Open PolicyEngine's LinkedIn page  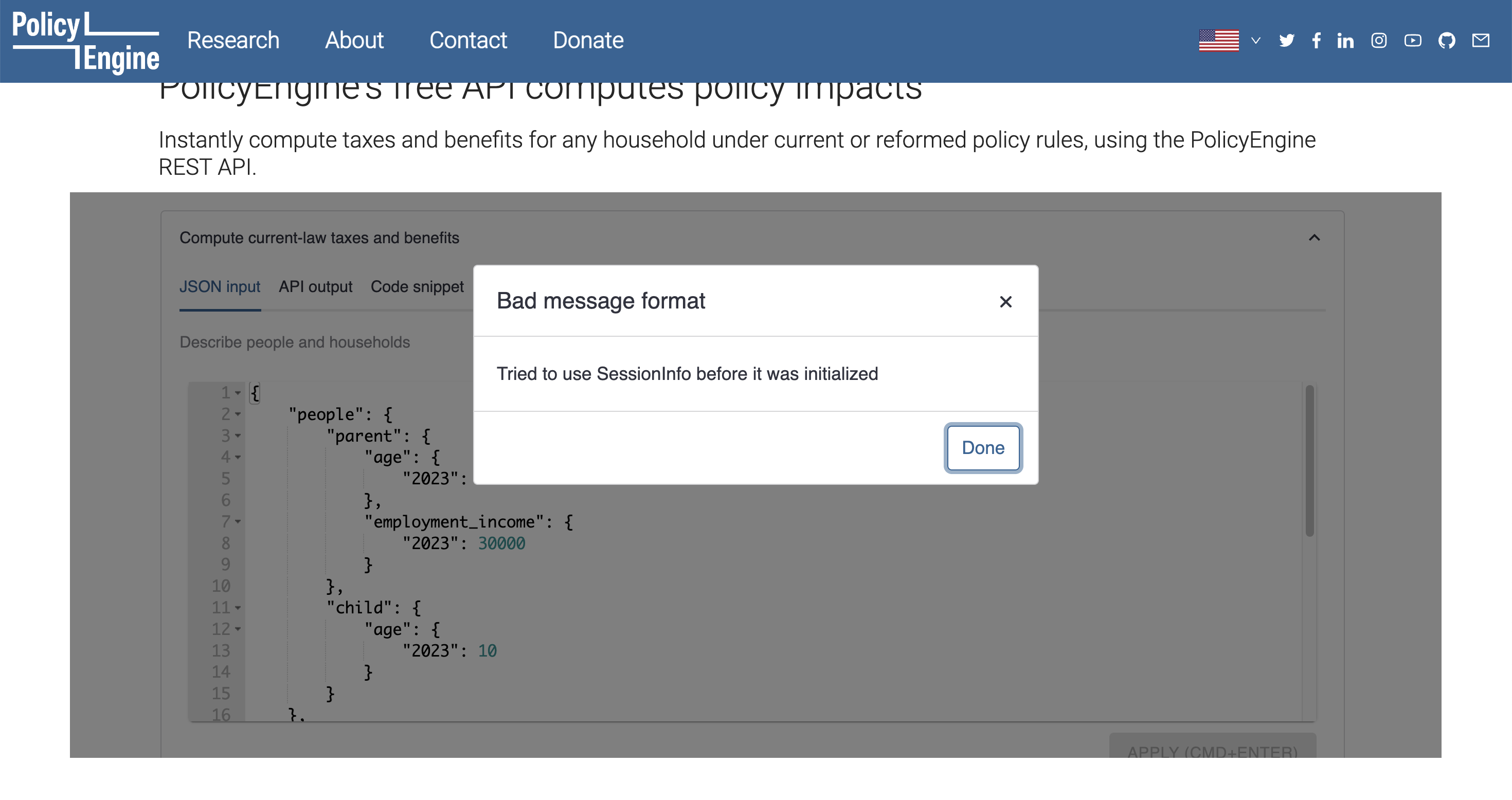[x=1345, y=41]
